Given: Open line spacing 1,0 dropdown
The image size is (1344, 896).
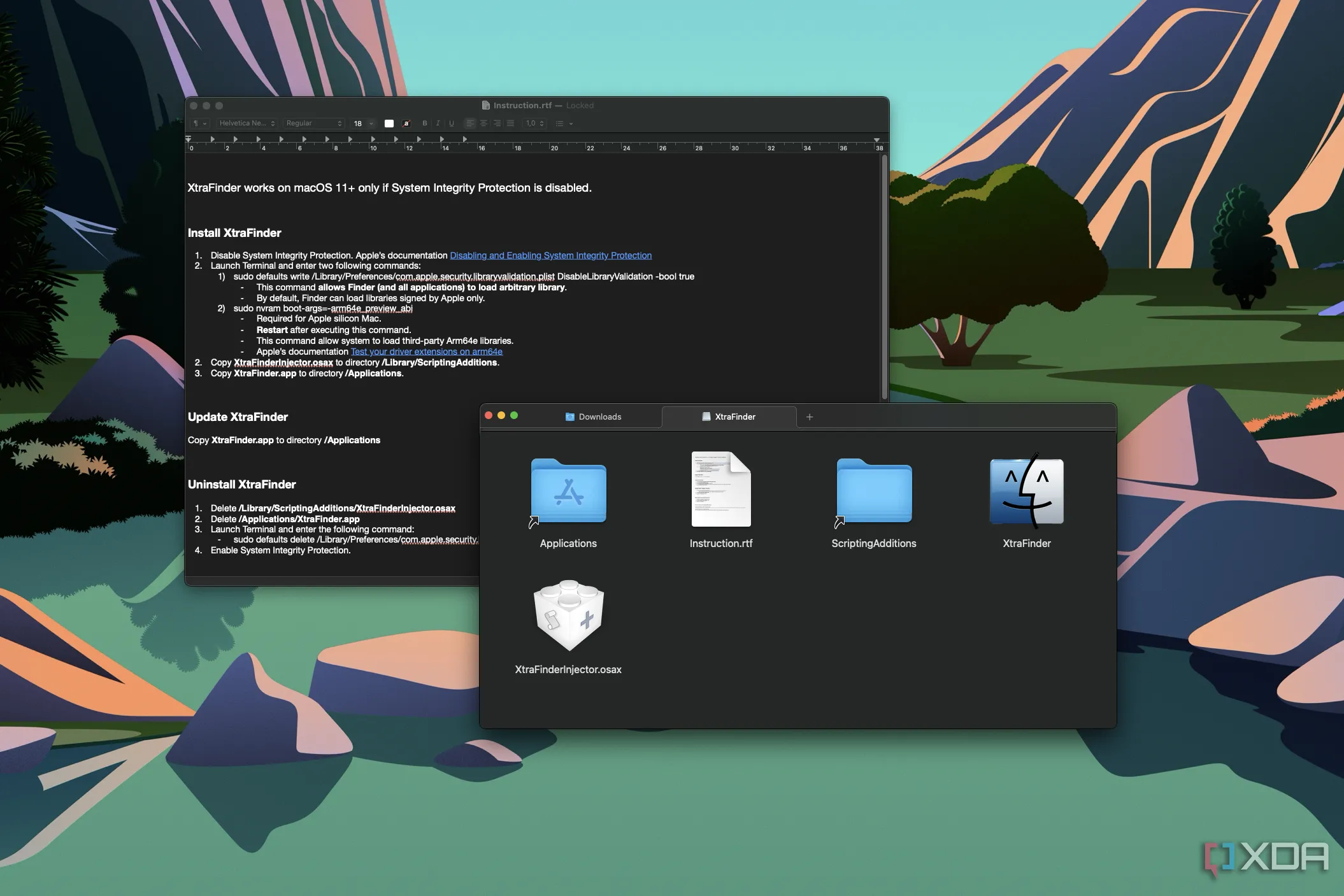Looking at the screenshot, I should pyautogui.click(x=535, y=124).
